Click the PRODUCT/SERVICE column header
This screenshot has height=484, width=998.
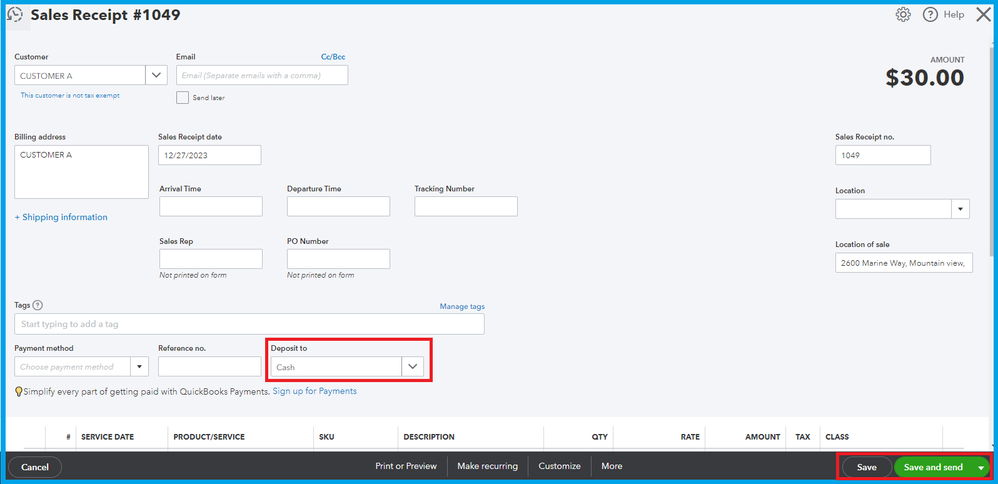point(209,437)
